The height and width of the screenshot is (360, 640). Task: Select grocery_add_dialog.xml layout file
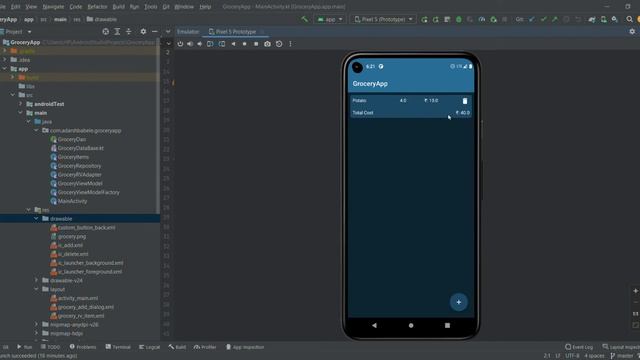tap(86, 307)
